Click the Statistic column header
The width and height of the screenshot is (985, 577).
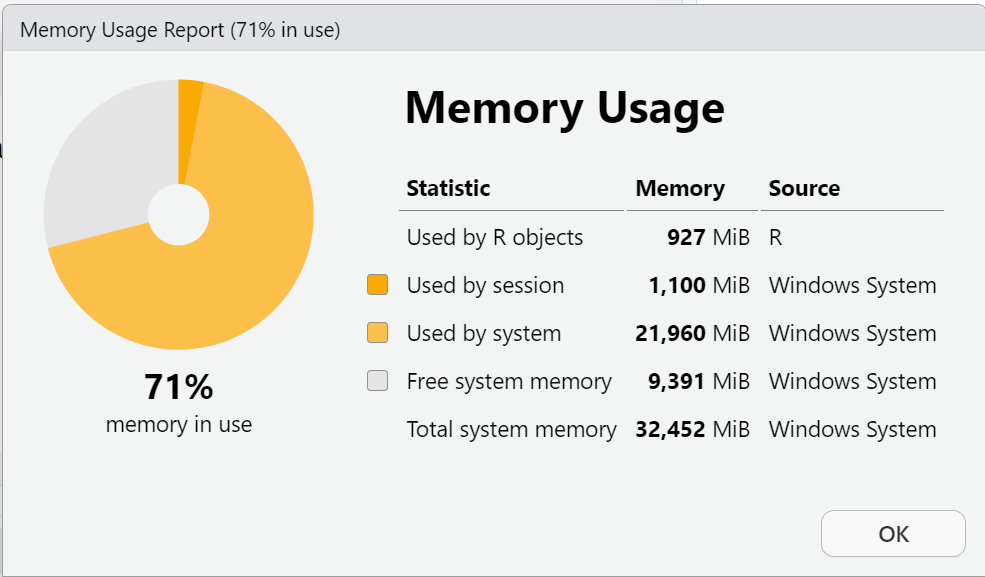coord(448,188)
